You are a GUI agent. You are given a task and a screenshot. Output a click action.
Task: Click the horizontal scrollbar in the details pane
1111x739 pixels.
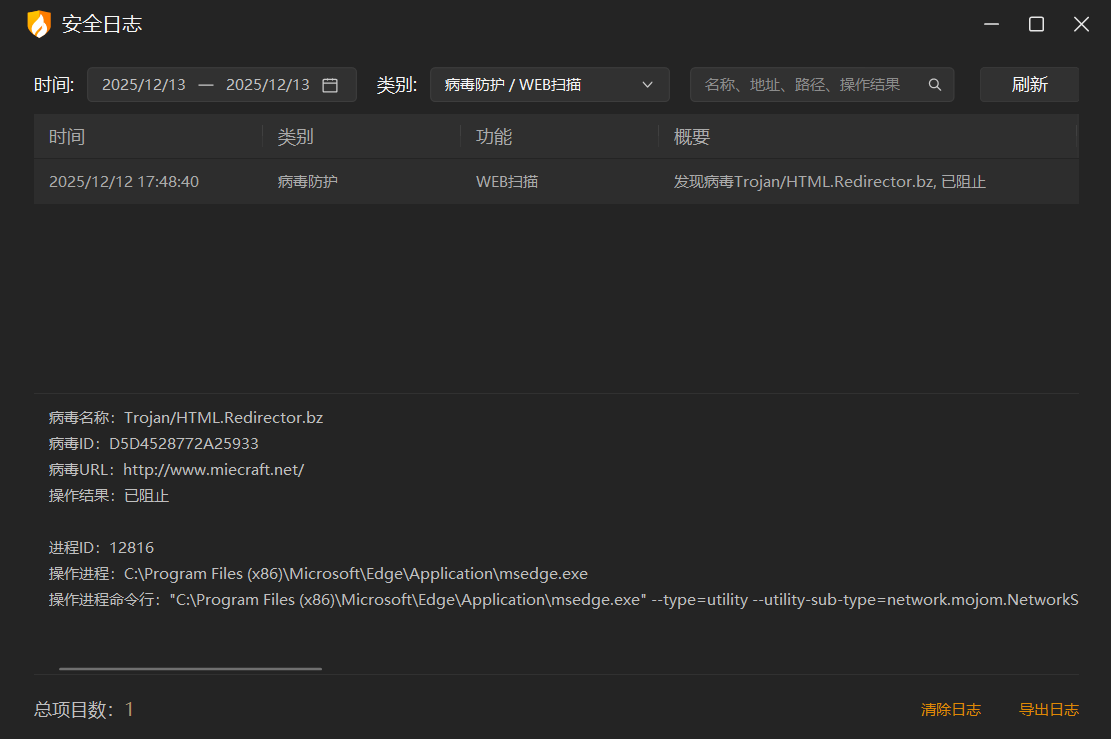click(190, 668)
